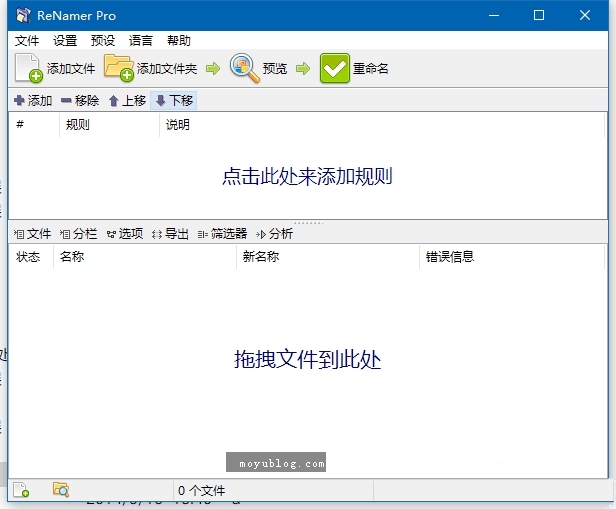This screenshot has height=509, width=616.
Task: Click the 说明 column header
Action: pyautogui.click(x=382, y=125)
